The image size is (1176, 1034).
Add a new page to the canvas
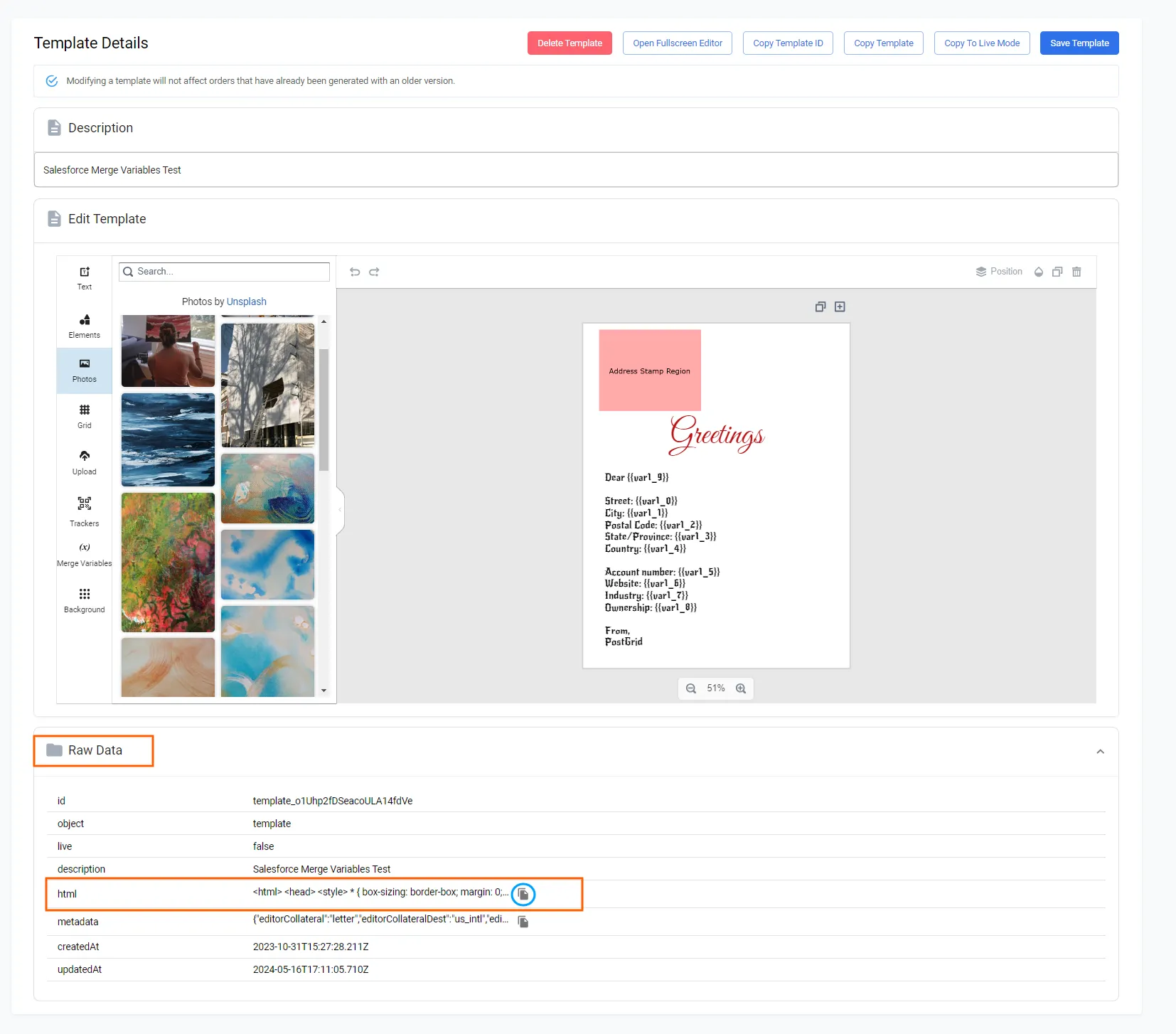point(840,307)
